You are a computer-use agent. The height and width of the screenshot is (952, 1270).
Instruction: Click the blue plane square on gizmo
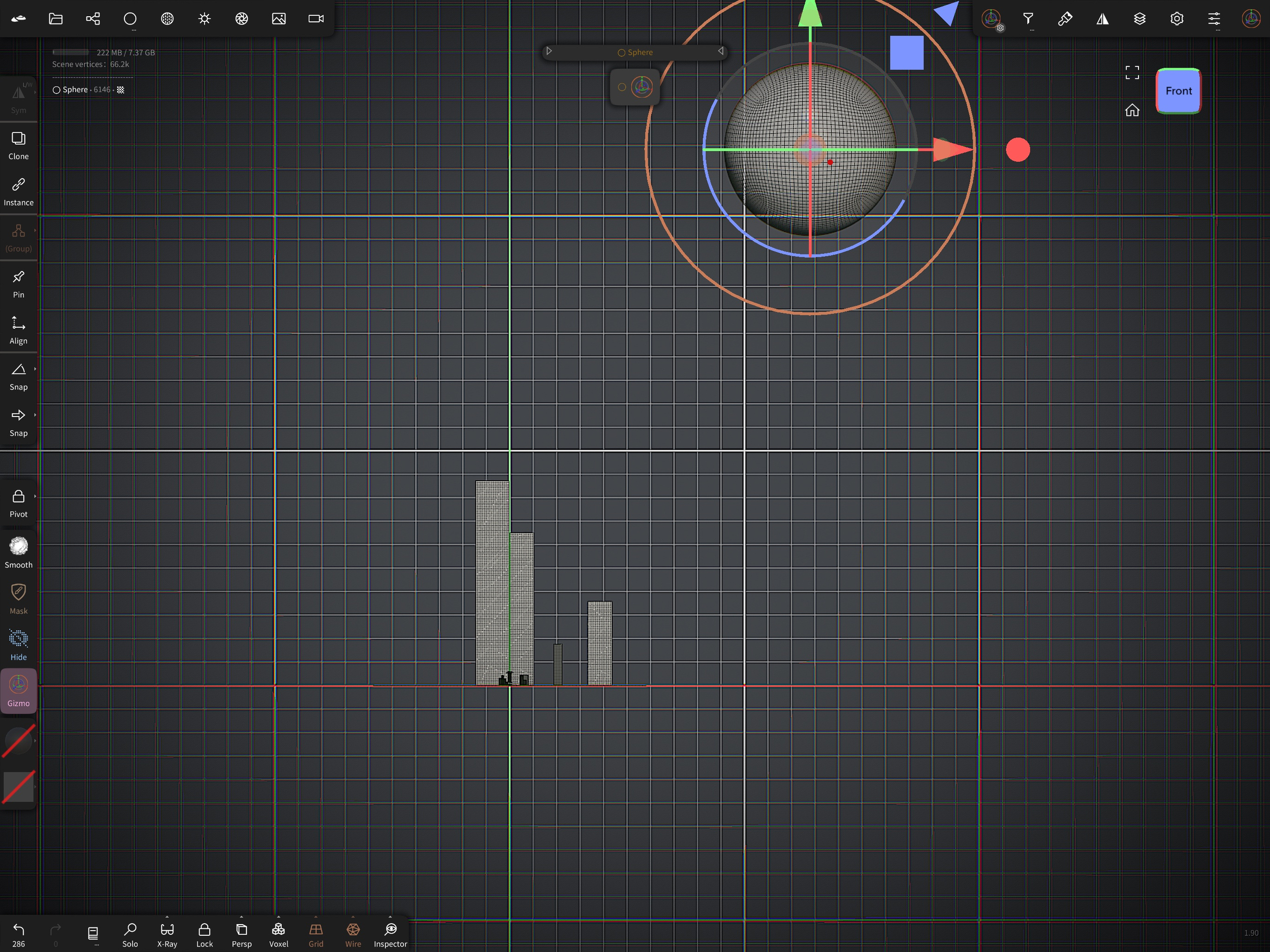[907, 53]
